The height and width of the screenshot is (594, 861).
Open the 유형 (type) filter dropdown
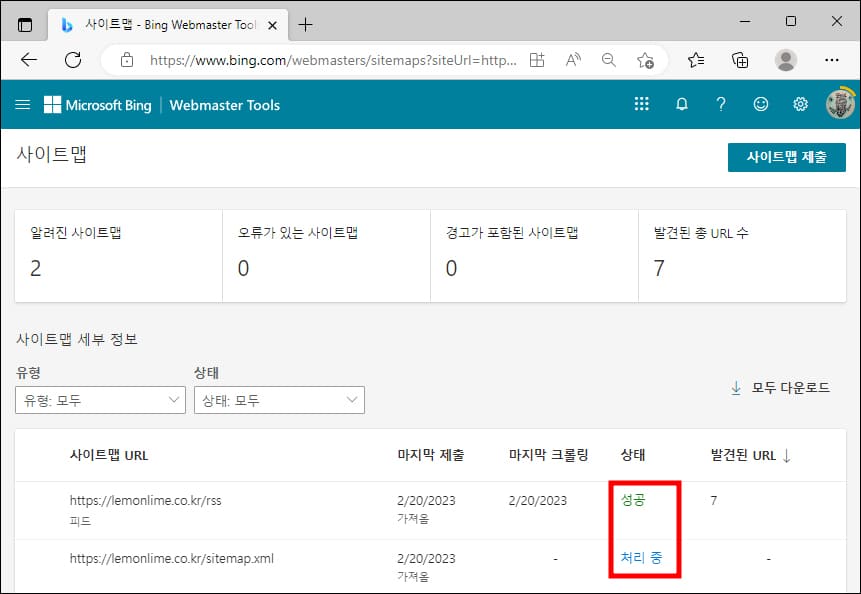tap(100, 400)
